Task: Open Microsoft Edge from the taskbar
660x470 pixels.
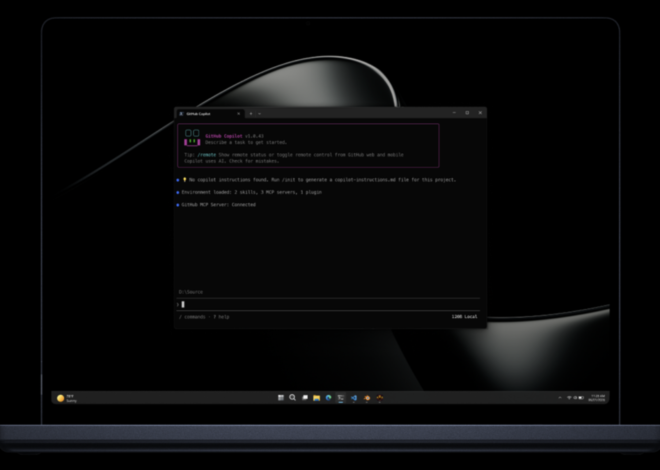Action: (x=328, y=398)
